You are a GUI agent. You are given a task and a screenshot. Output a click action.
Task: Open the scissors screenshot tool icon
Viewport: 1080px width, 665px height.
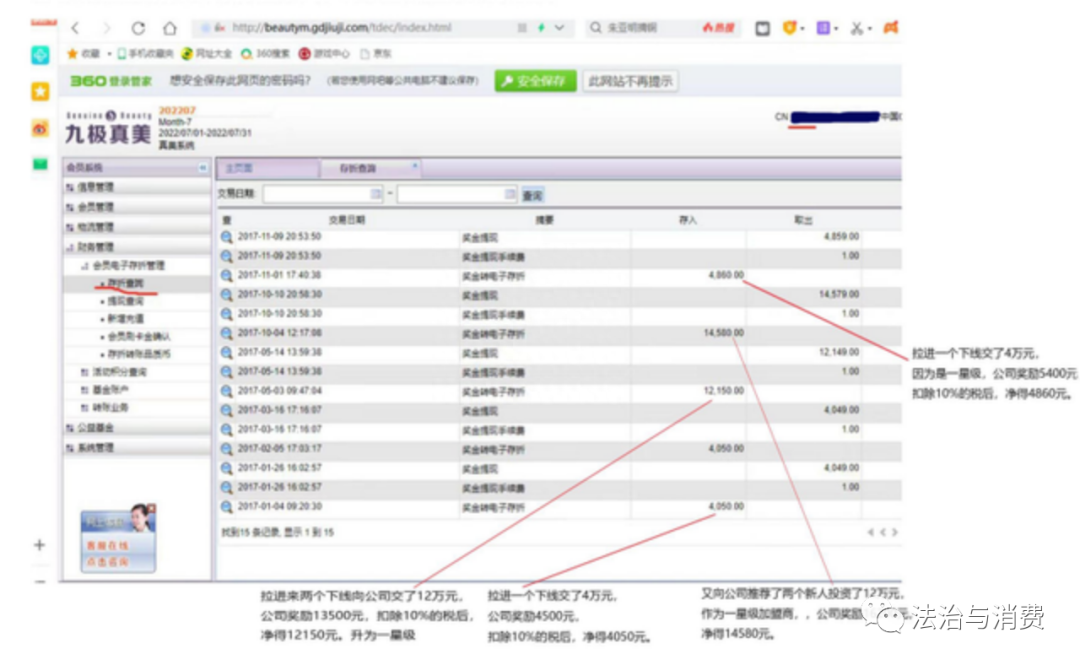coord(856,28)
